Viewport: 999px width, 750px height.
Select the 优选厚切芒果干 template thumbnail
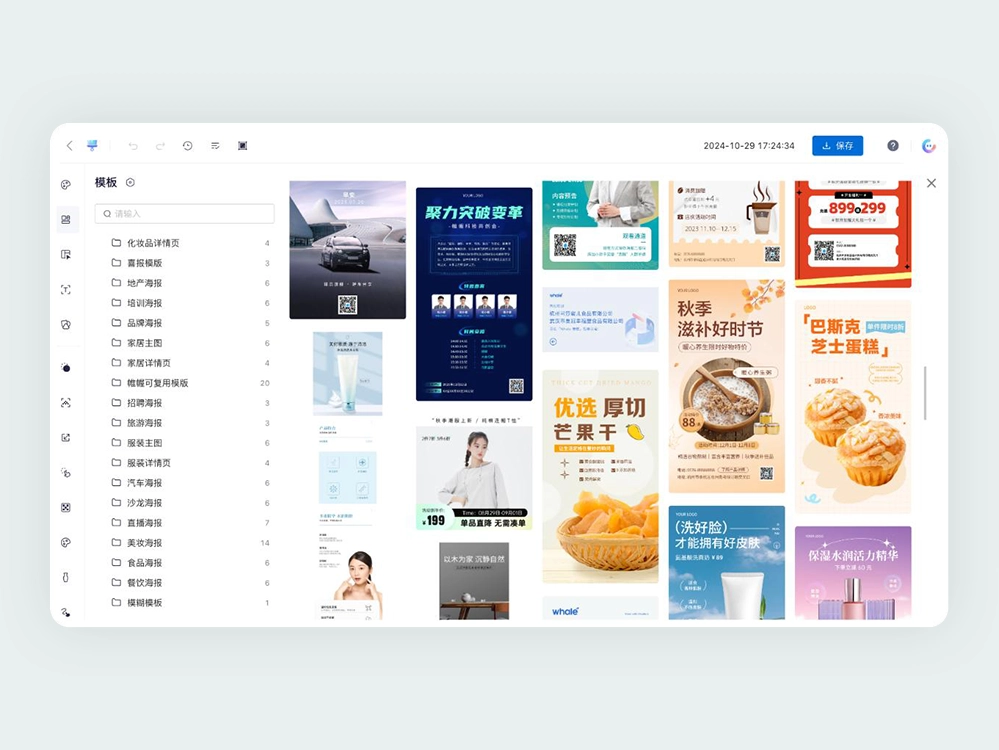point(600,476)
